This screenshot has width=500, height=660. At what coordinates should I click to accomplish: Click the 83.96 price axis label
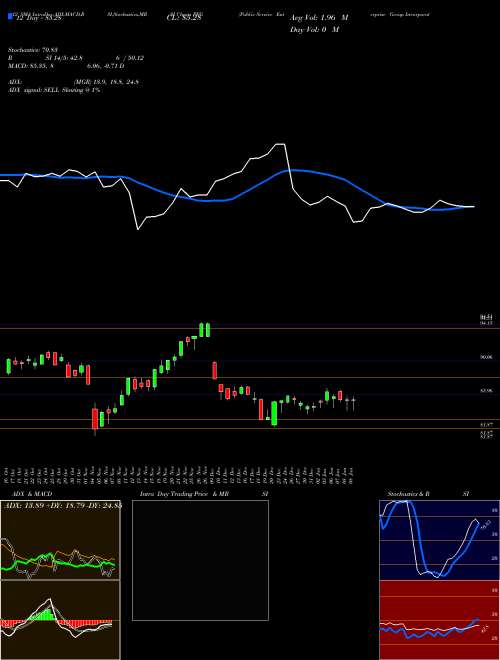[486, 391]
